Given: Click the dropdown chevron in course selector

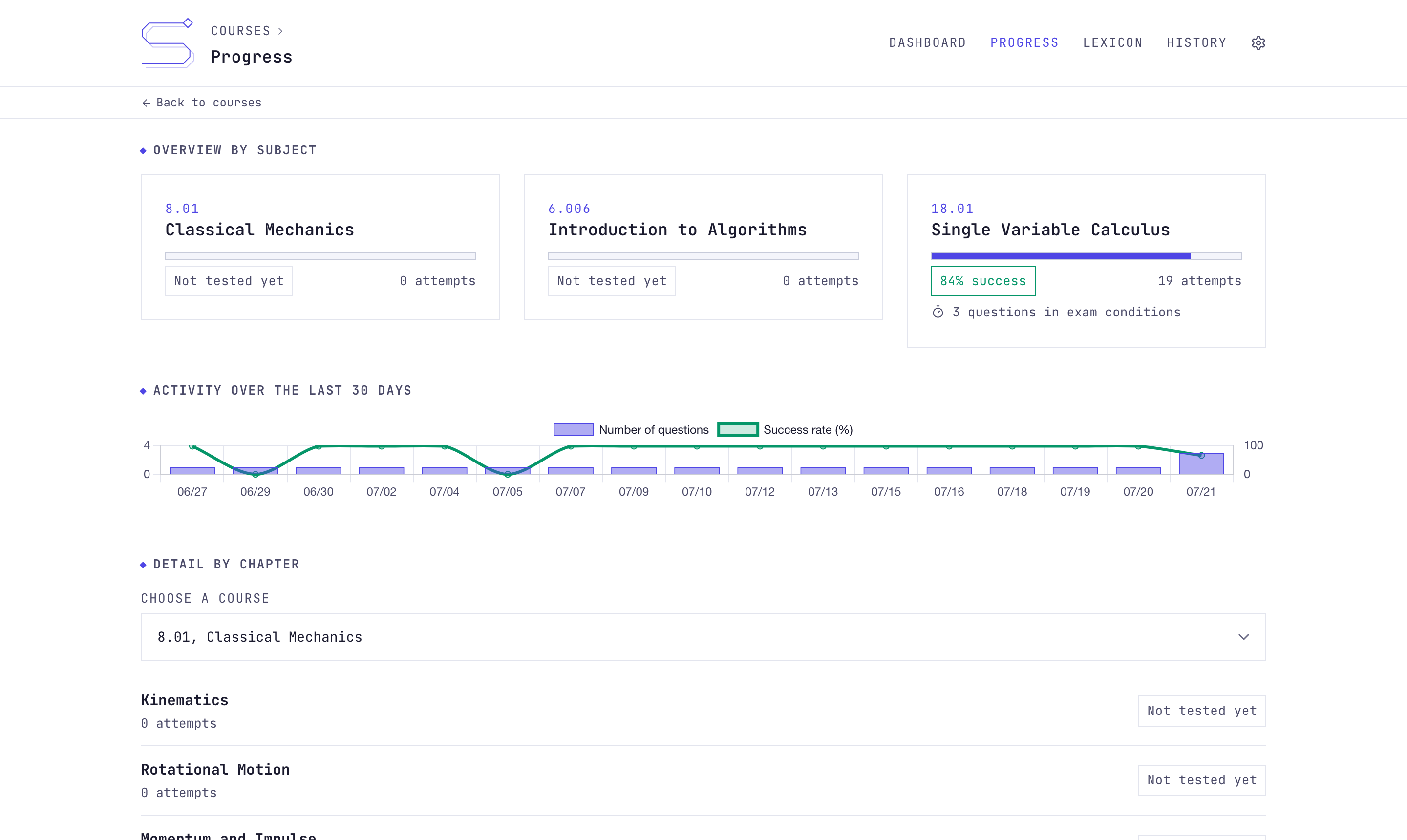Looking at the screenshot, I should coord(1243,637).
